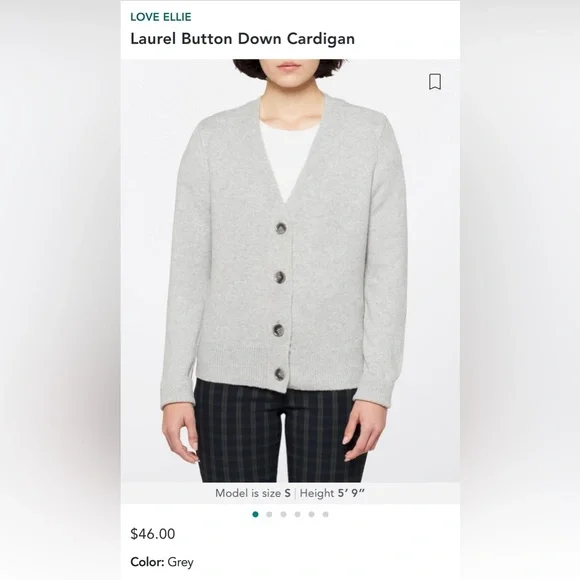This screenshot has width=580, height=580.
Task: Click the Laurel Button Down Cardigan title
Action: [243, 39]
